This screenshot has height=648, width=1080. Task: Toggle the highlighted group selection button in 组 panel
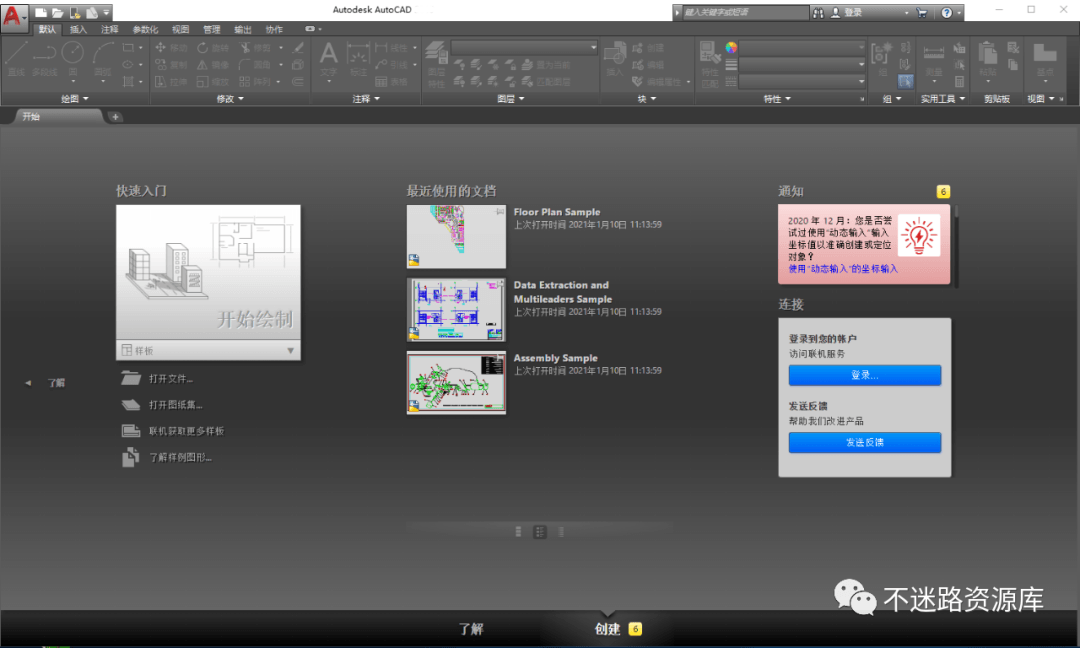click(x=905, y=81)
